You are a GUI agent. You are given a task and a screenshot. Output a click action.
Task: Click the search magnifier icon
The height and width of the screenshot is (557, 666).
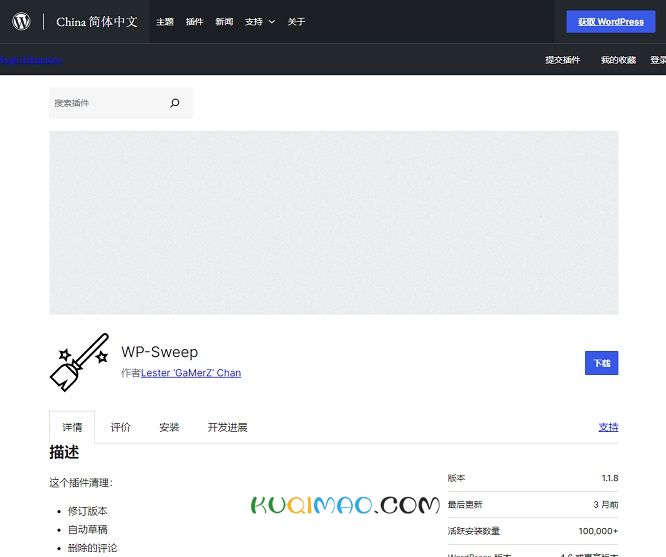[x=175, y=103]
